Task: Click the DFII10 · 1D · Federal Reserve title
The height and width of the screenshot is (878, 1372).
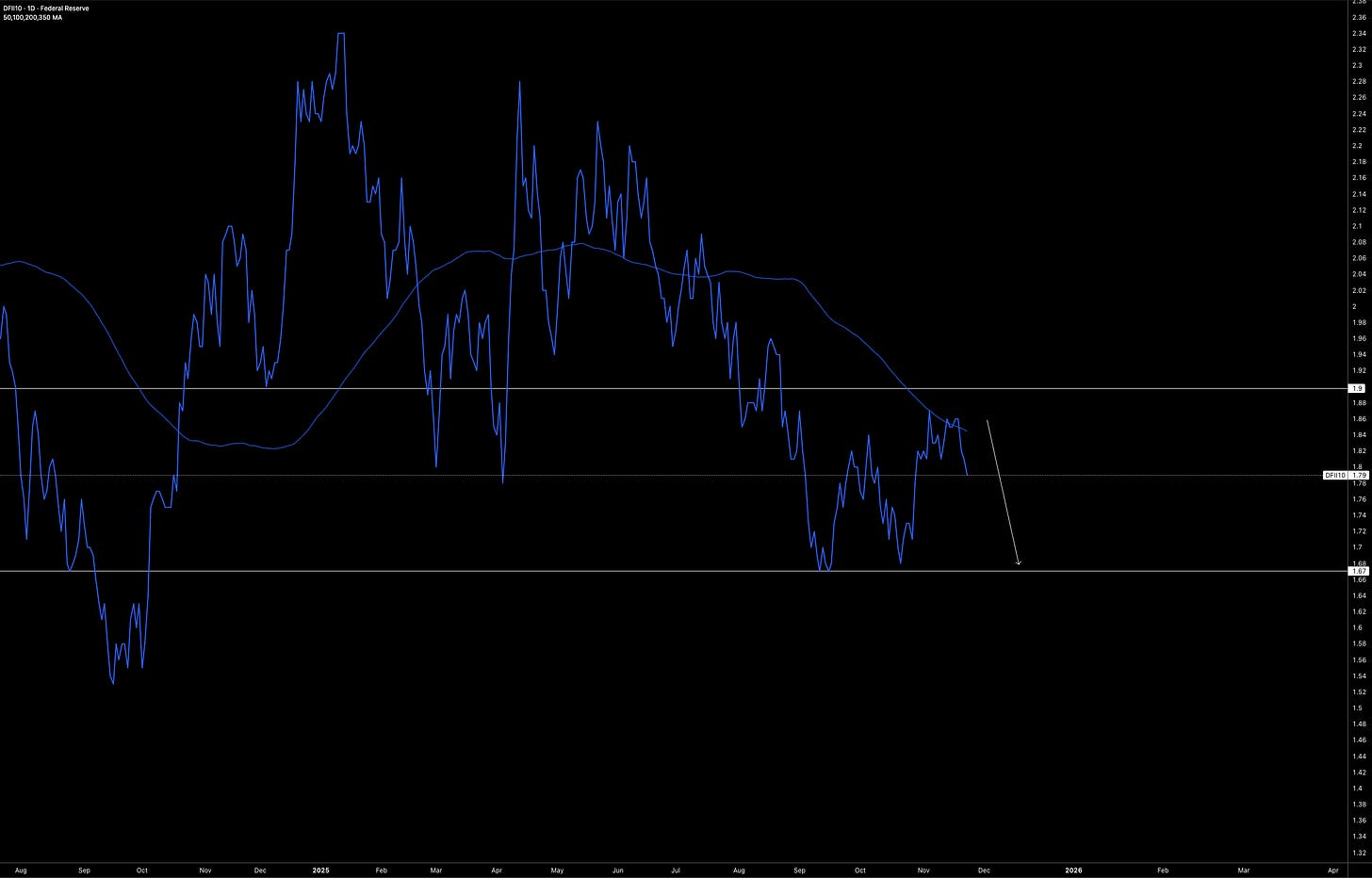Action: pyautogui.click(x=45, y=8)
